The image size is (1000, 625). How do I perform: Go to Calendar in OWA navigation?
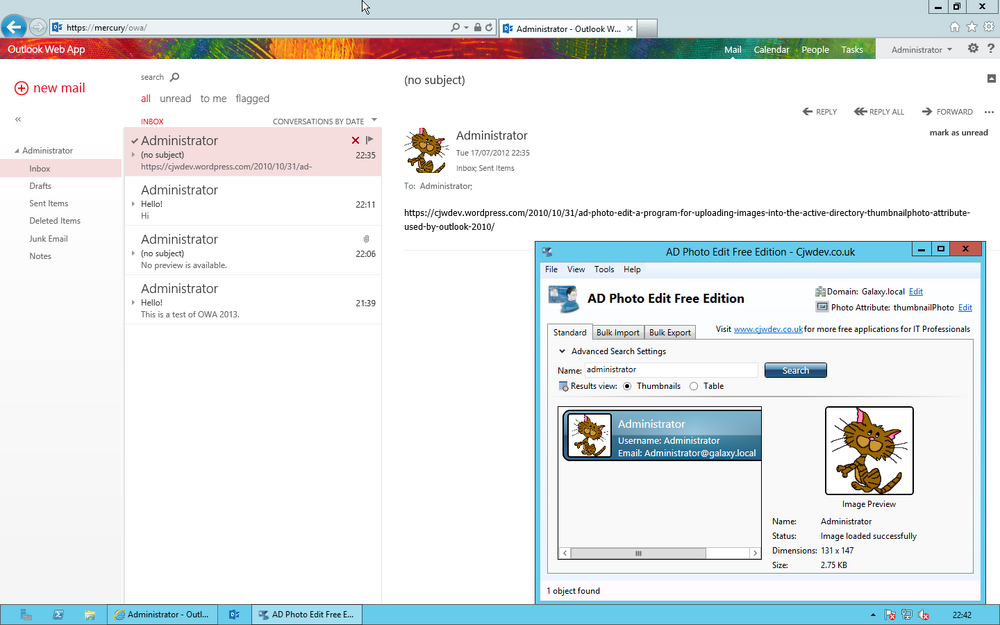click(x=771, y=49)
